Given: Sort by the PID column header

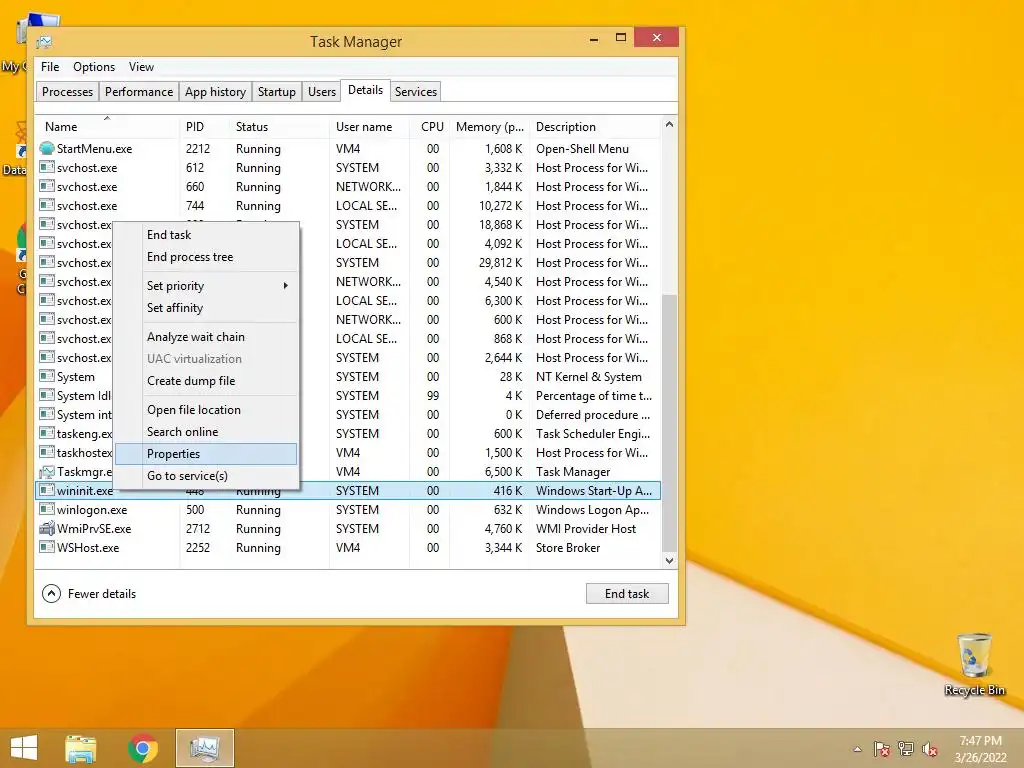Looking at the screenshot, I should (x=204, y=127).
